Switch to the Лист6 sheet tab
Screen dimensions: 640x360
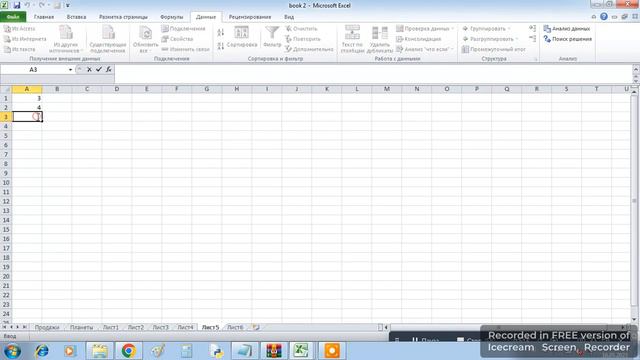click(235, 327)
